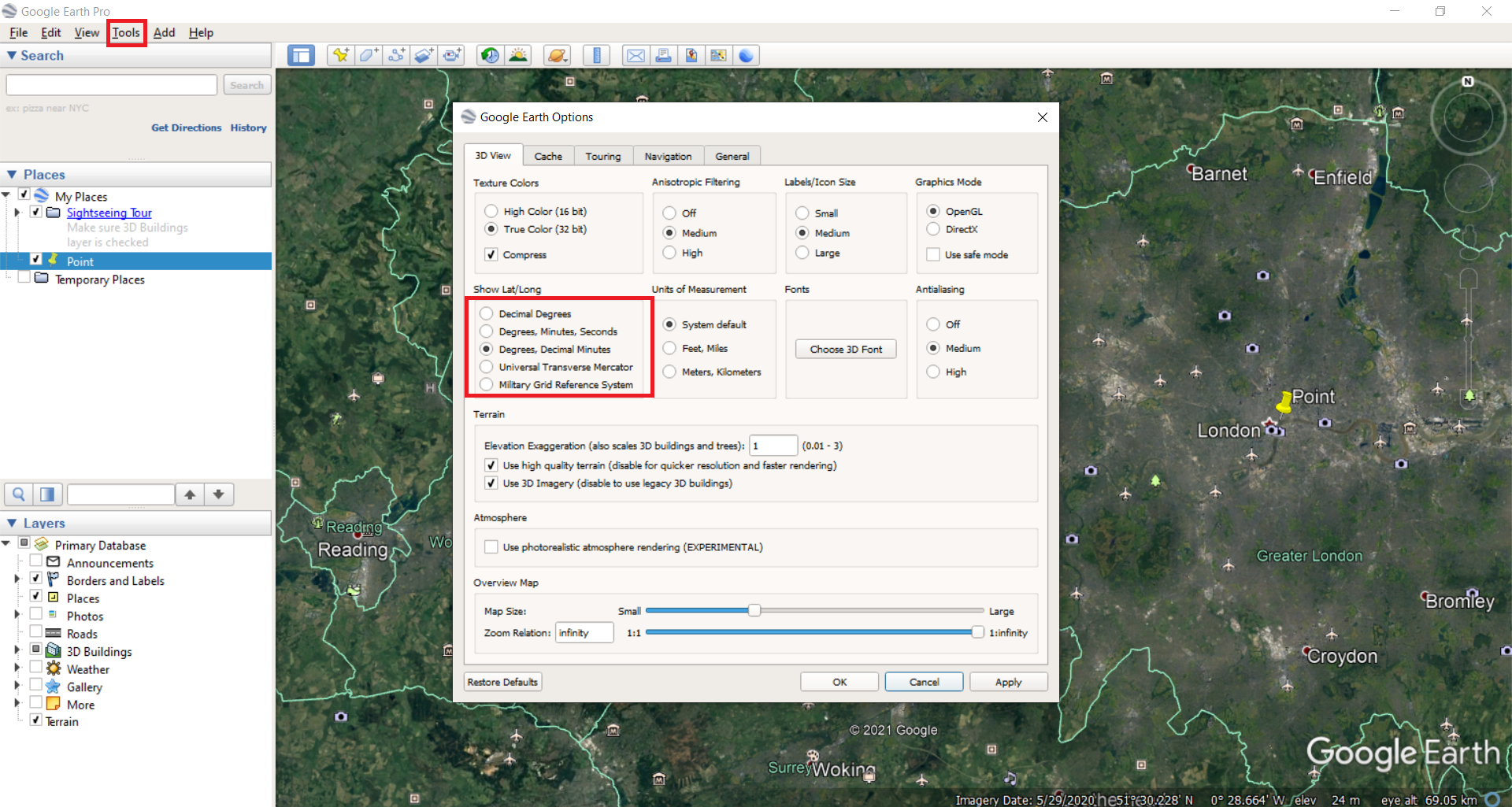Viewport: 1512px width, 807px height.
Task: Show sunlight across the landscape
Action: pos(518,56)
